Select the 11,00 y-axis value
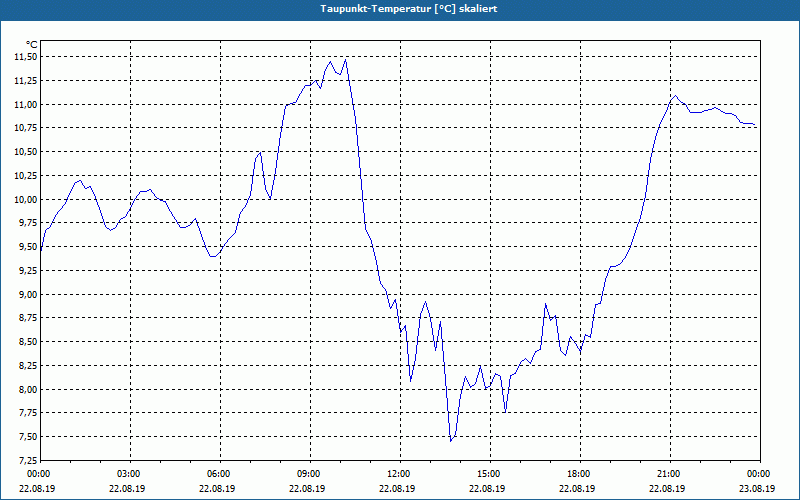The image size is (800, 500). click(26, 105)
